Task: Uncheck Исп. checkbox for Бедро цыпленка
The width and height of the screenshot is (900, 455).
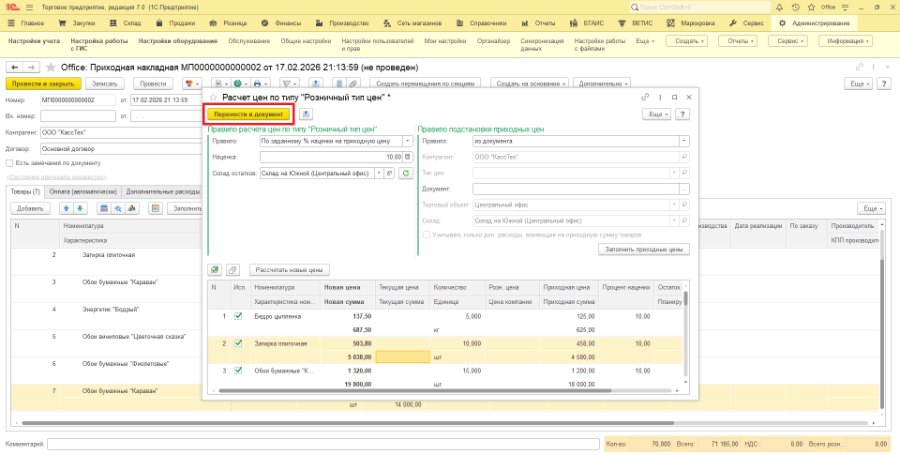Action: click(238, 317)
